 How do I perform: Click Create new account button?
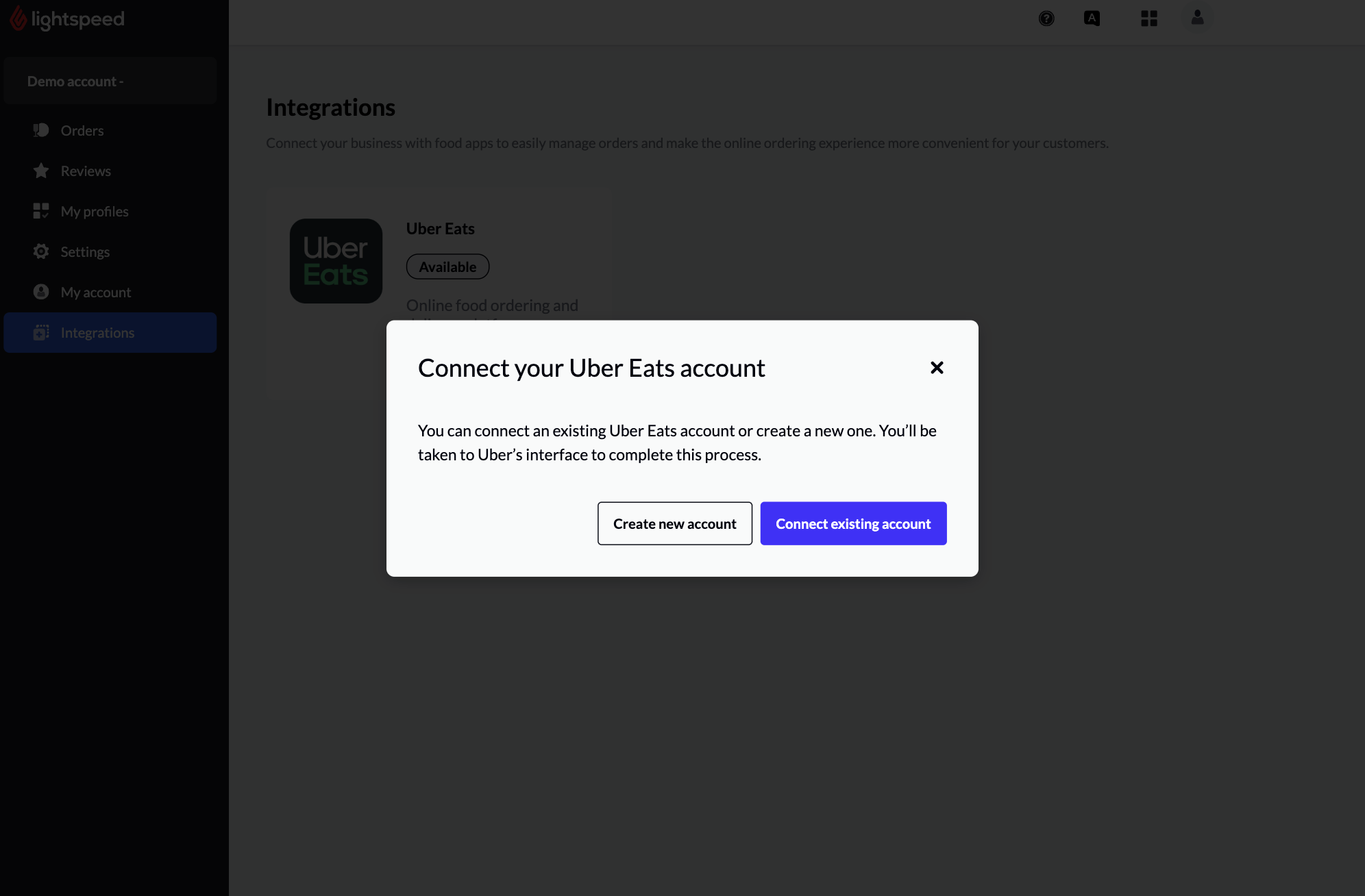[x=675, y=523]
